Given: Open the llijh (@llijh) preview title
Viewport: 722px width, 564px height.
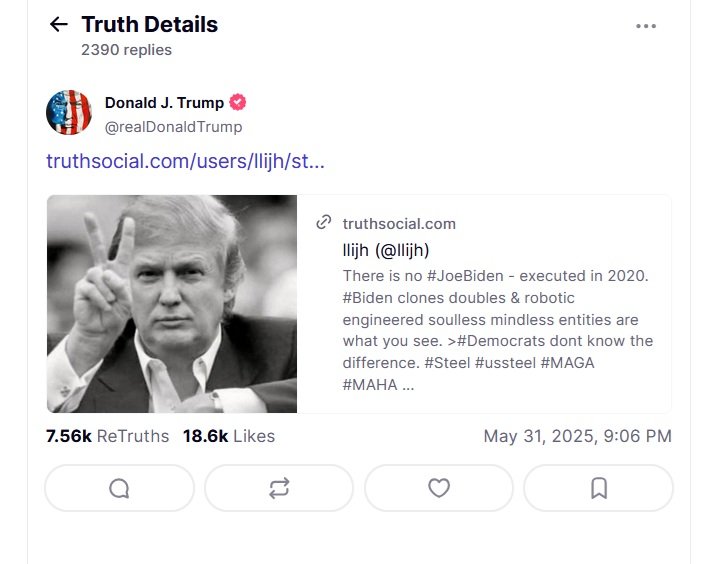Looking at the screenshot, I should click(x=385, y=250).
